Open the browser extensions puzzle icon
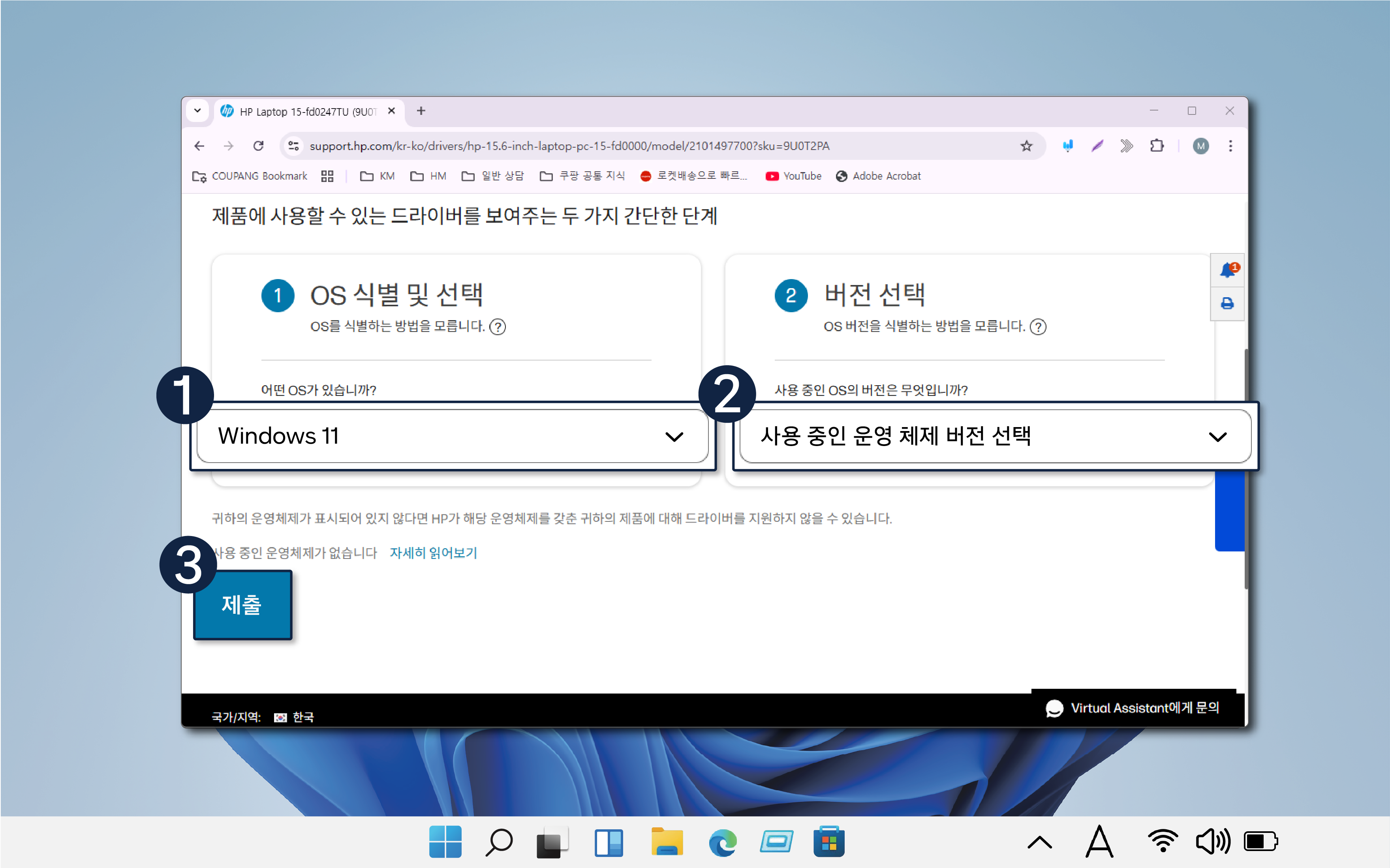1390x868 pixels. 1157,146
